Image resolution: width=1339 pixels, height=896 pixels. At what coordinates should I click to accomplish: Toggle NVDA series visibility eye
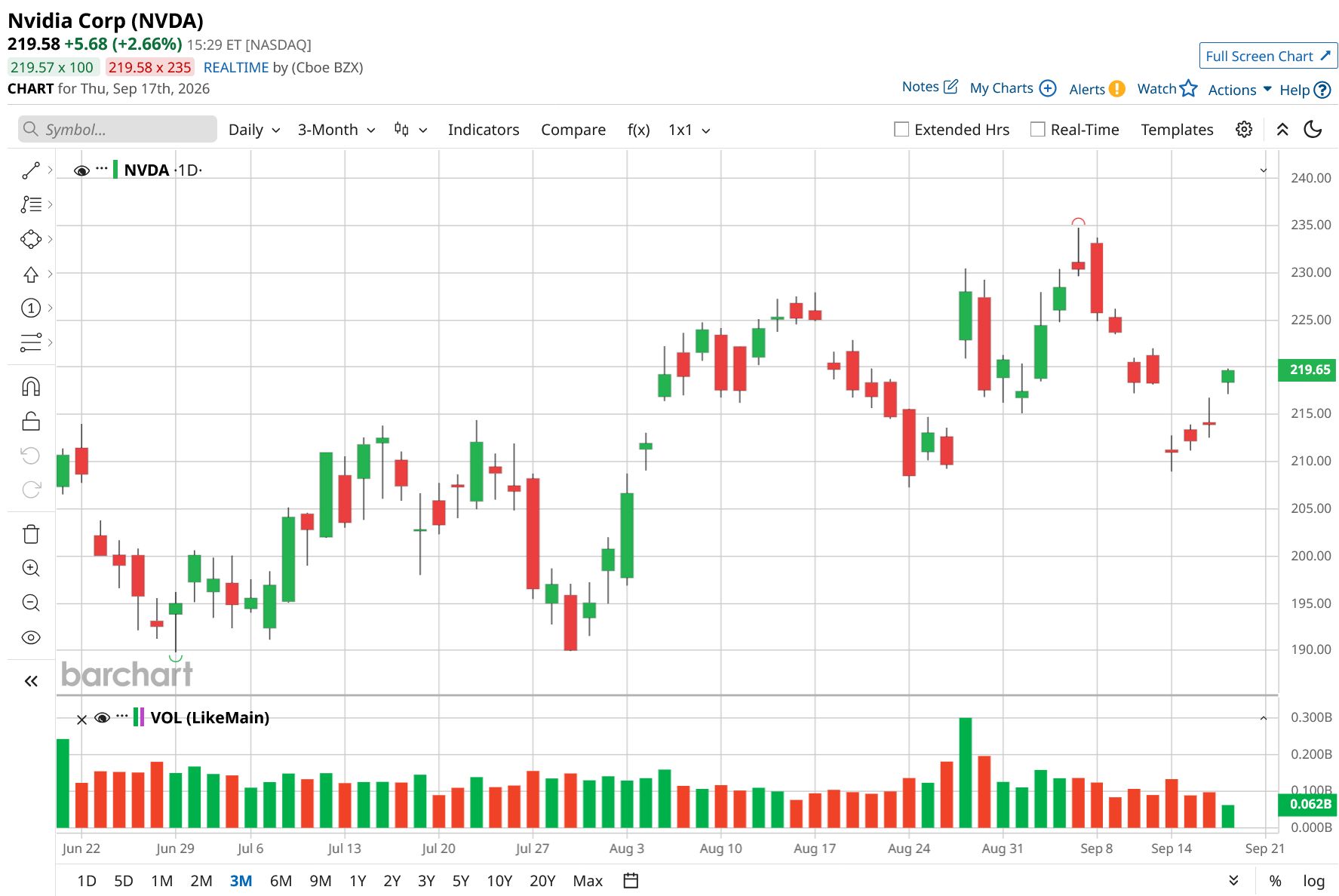click(x=81, y=170)
